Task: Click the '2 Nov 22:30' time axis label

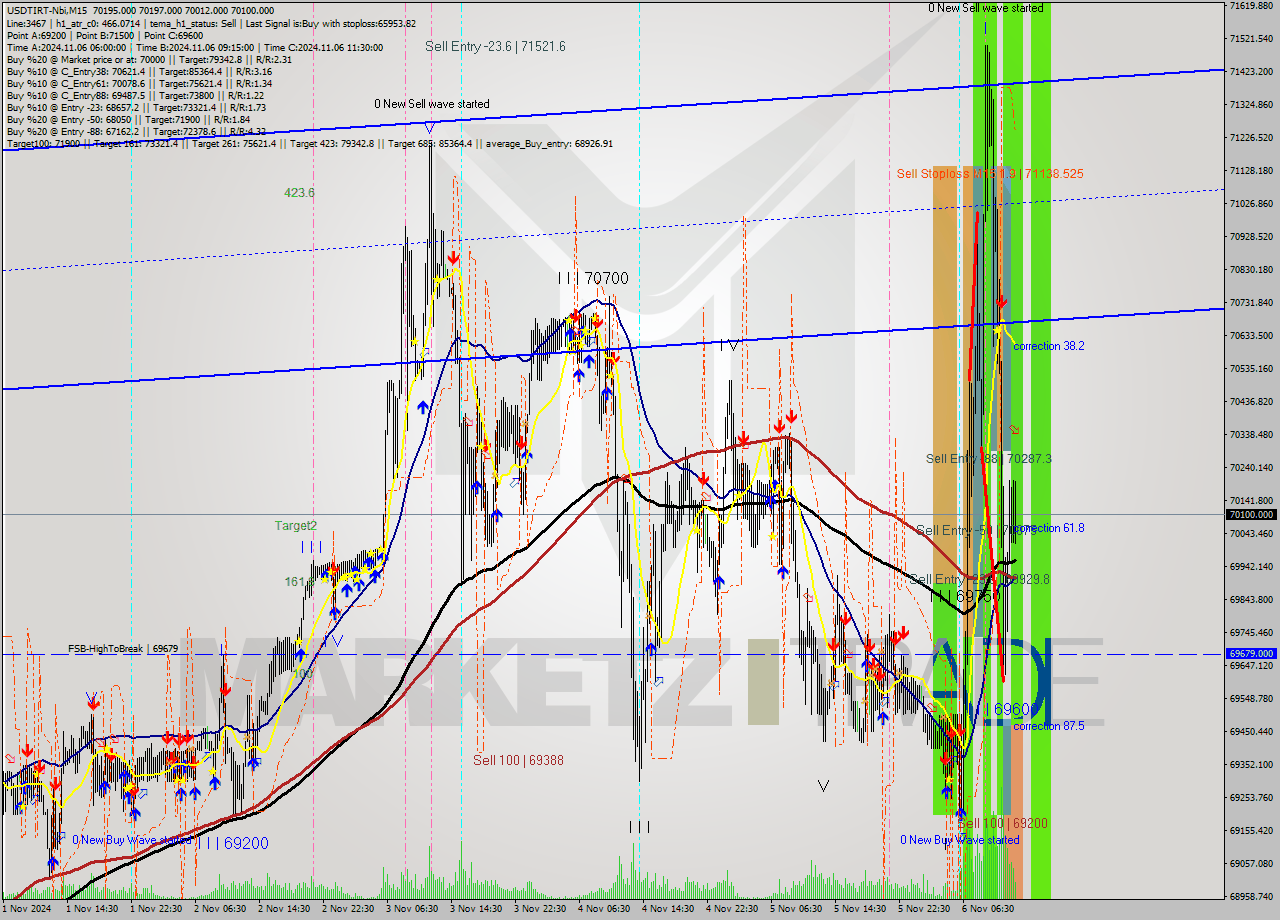Action: coord(349,909)
